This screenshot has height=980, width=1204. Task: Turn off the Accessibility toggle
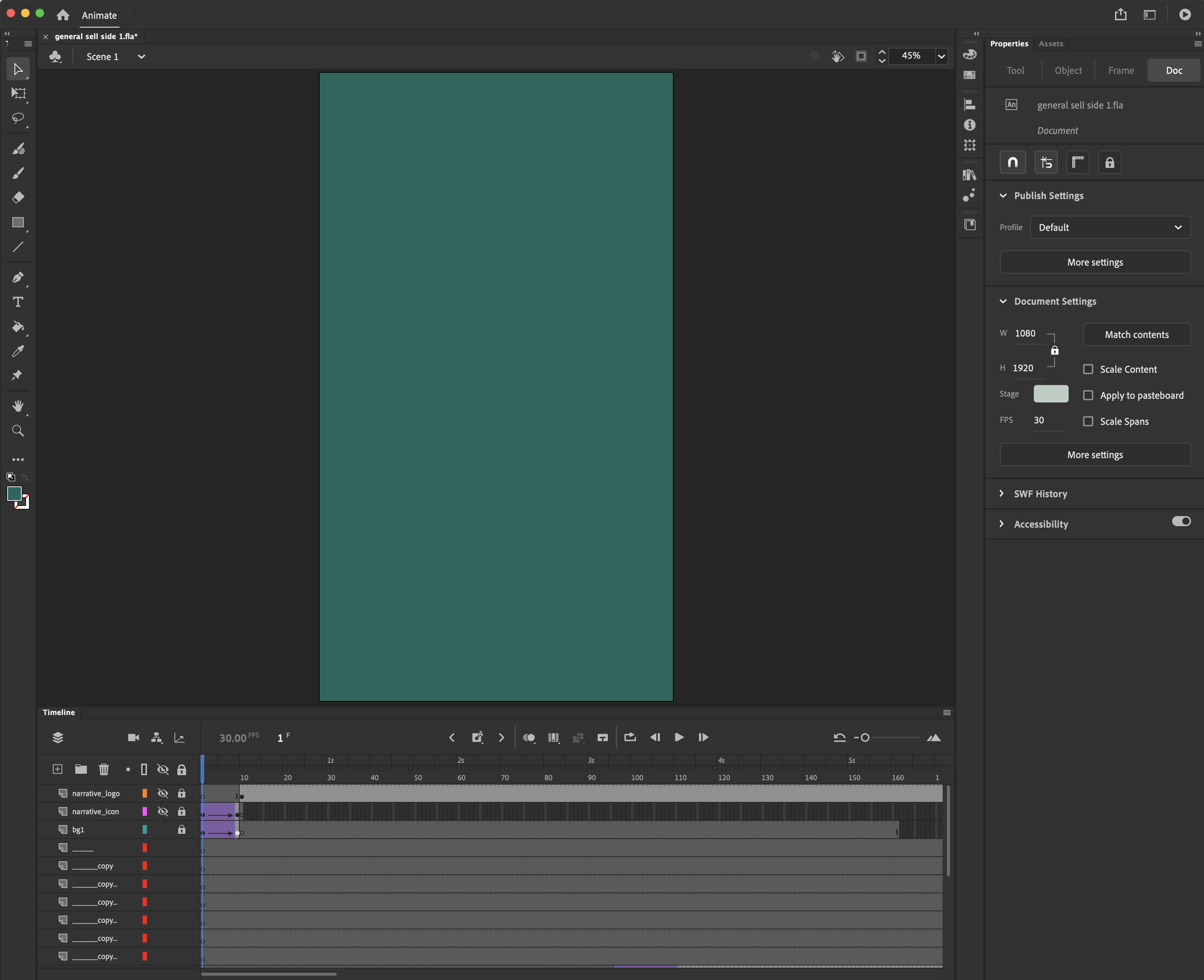(x=1181, y=521)
